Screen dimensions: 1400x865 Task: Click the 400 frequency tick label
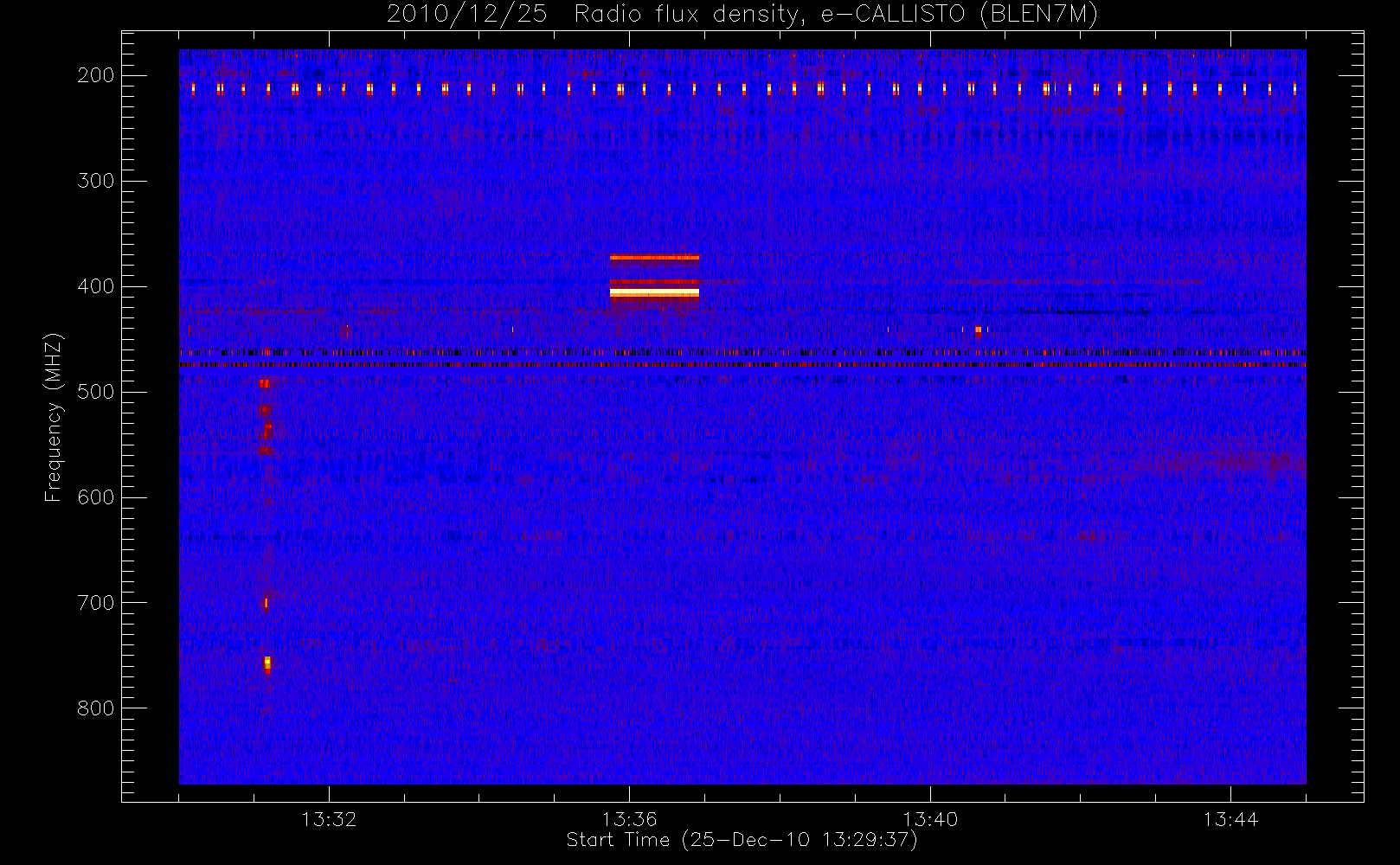pyautogui.click(x=96, y=286)
